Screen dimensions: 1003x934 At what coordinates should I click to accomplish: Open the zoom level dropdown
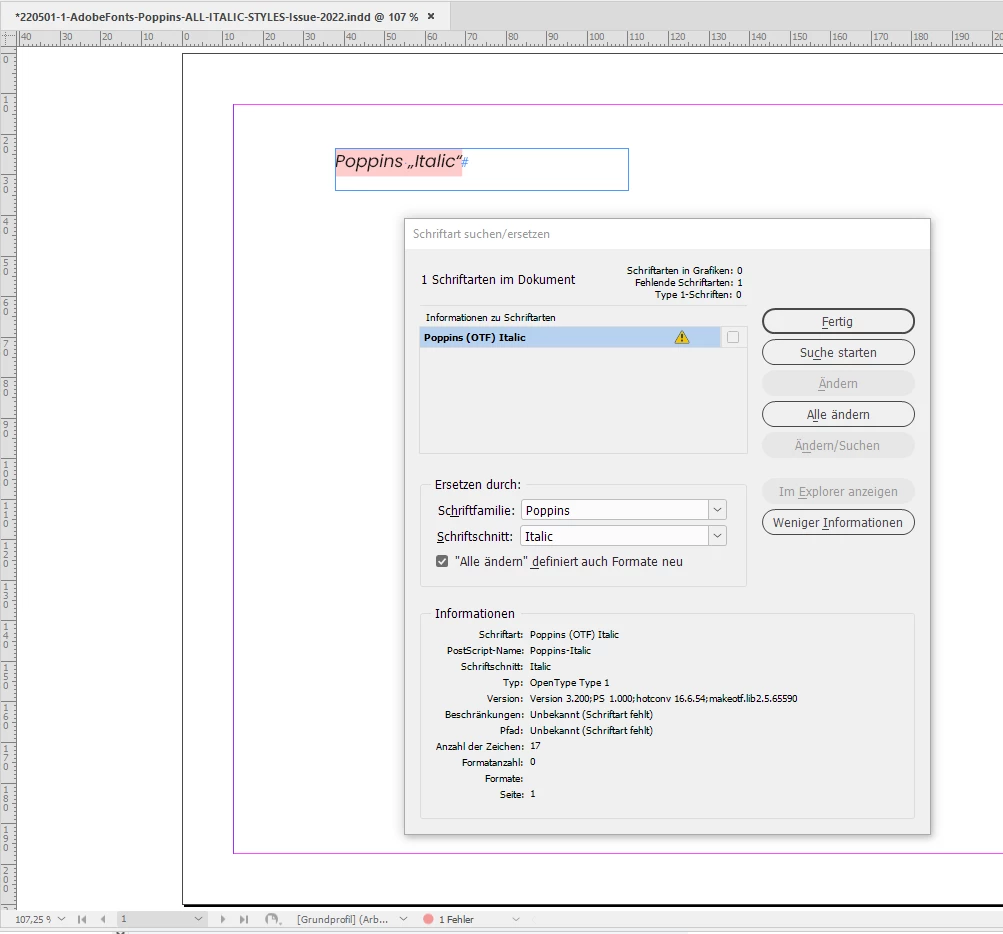click(x=61, y=919)
